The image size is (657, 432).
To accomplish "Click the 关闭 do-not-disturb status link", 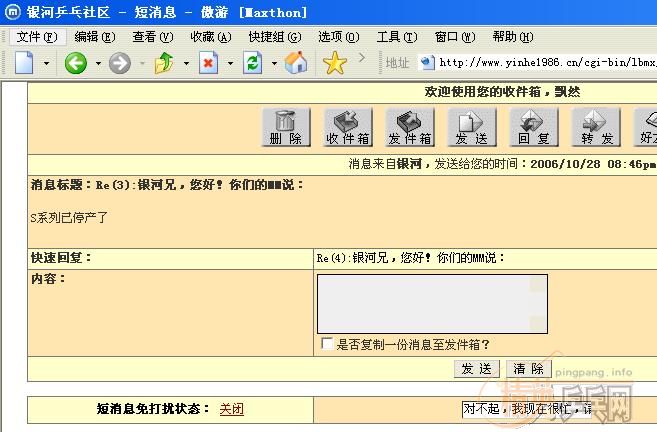I will [x=231, y=409].
